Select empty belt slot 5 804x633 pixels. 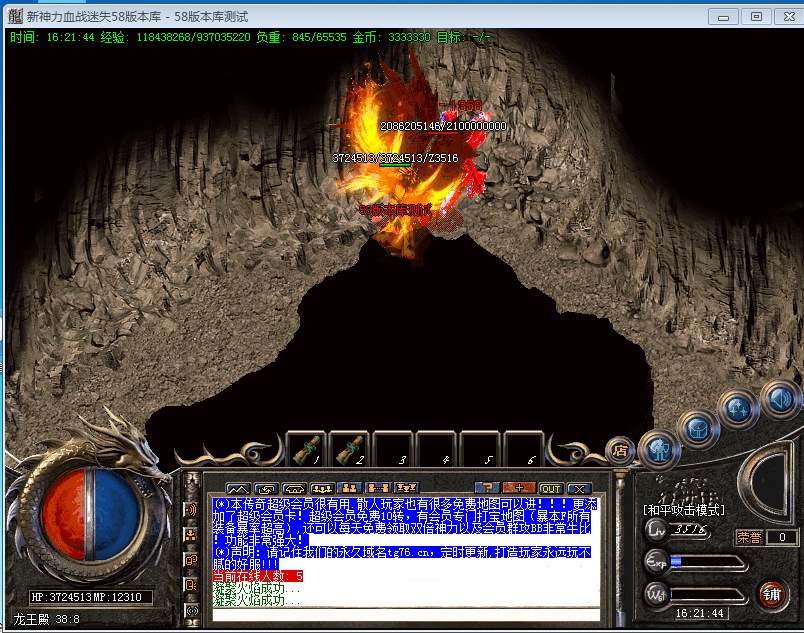[480, 450]
